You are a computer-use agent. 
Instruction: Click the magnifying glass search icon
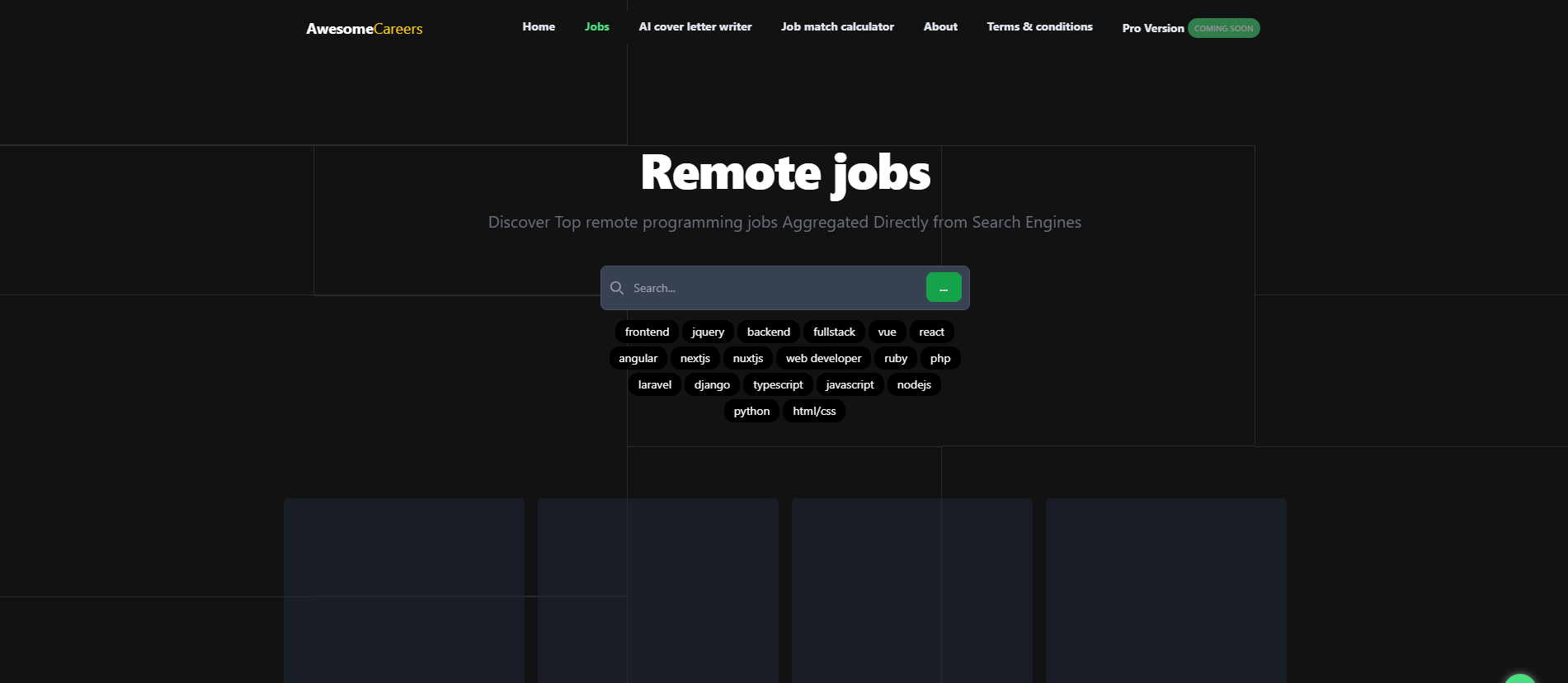coord(616,288)
